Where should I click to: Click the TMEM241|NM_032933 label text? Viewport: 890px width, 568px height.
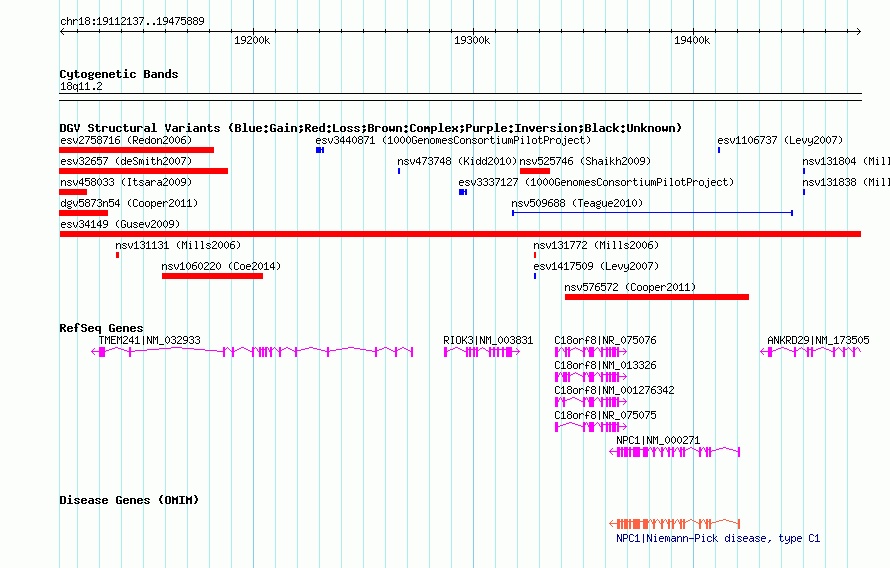(x=149, y=340)
